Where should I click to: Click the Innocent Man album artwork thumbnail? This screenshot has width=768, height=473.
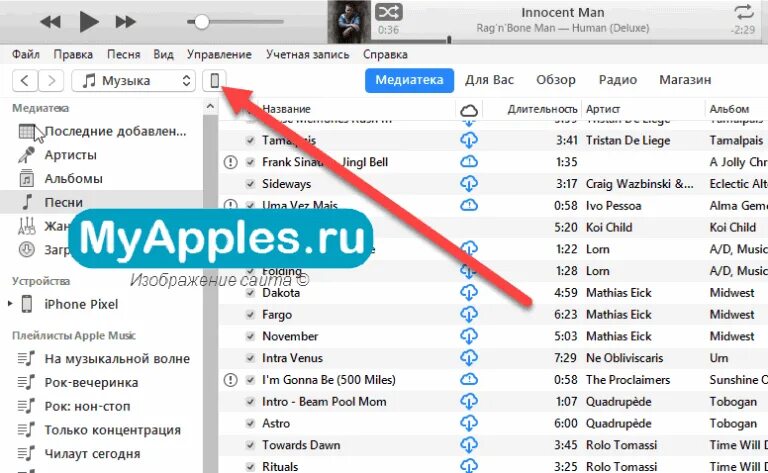tap(349, 22)
